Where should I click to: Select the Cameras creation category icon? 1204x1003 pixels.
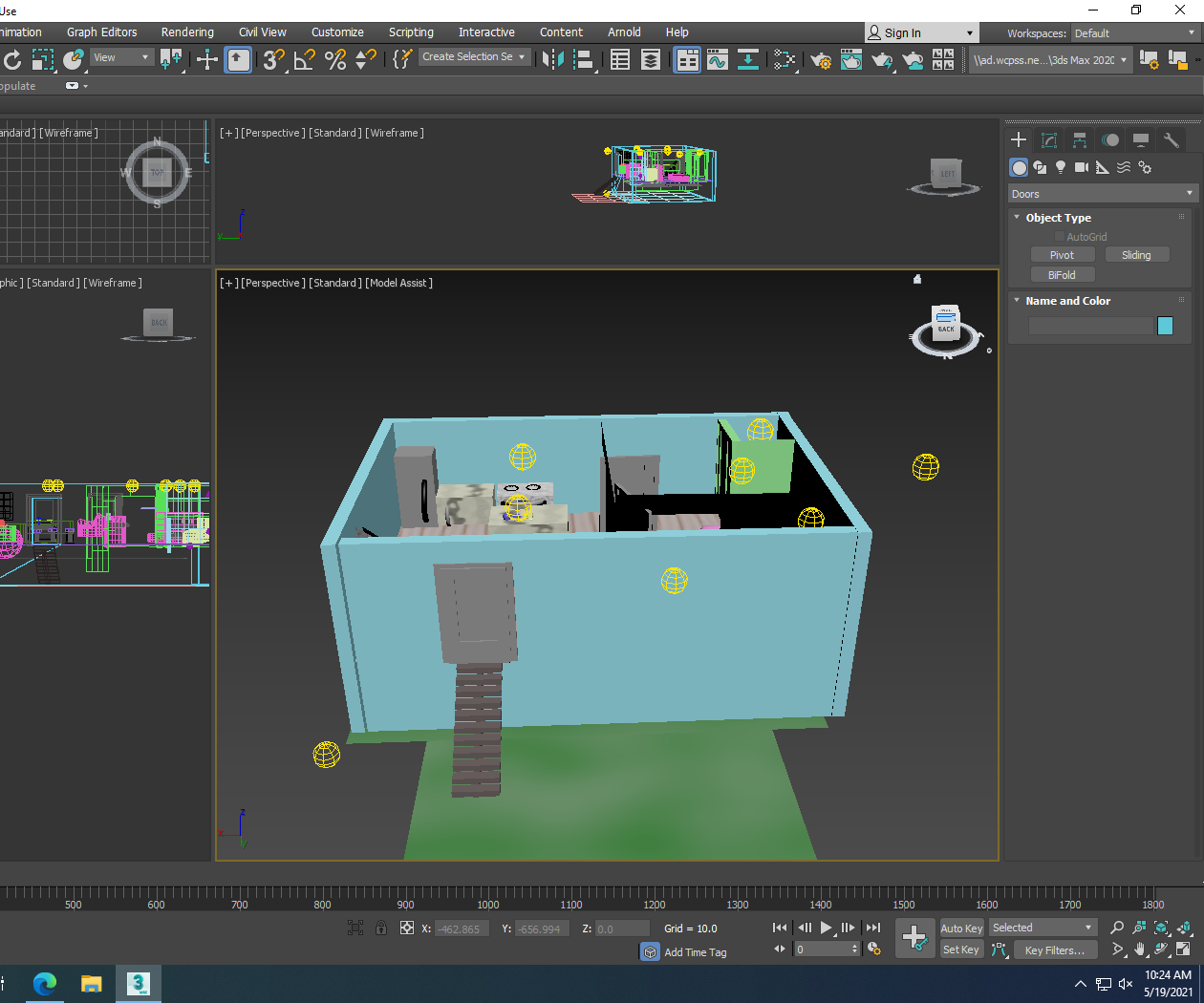pyautogui.click(x=1081, y=167)
